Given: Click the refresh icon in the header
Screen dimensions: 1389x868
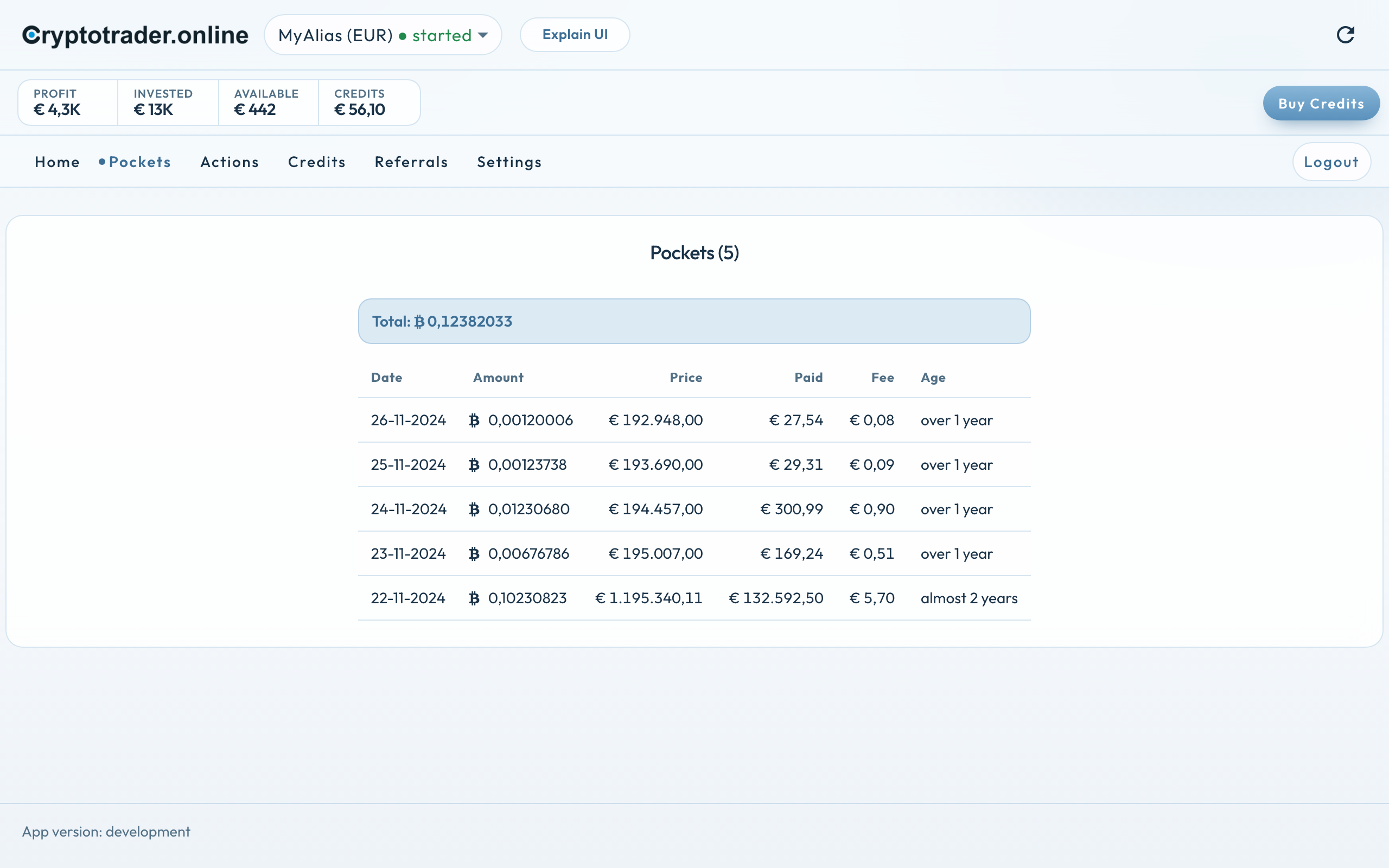Looking at the screenshot, I should point(1346,35).
